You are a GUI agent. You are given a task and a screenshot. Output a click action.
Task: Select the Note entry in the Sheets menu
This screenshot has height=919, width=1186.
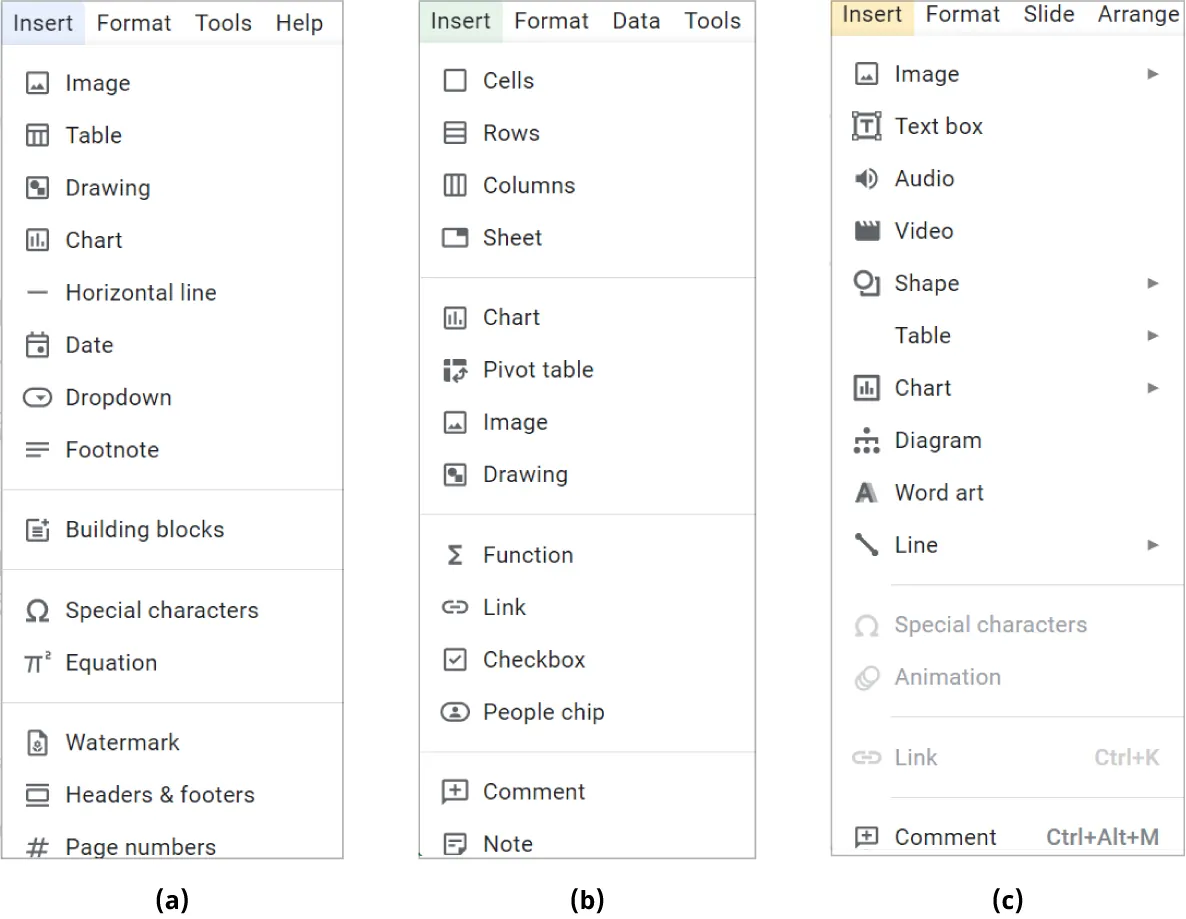pyautogui.click(x=508, y=843)
